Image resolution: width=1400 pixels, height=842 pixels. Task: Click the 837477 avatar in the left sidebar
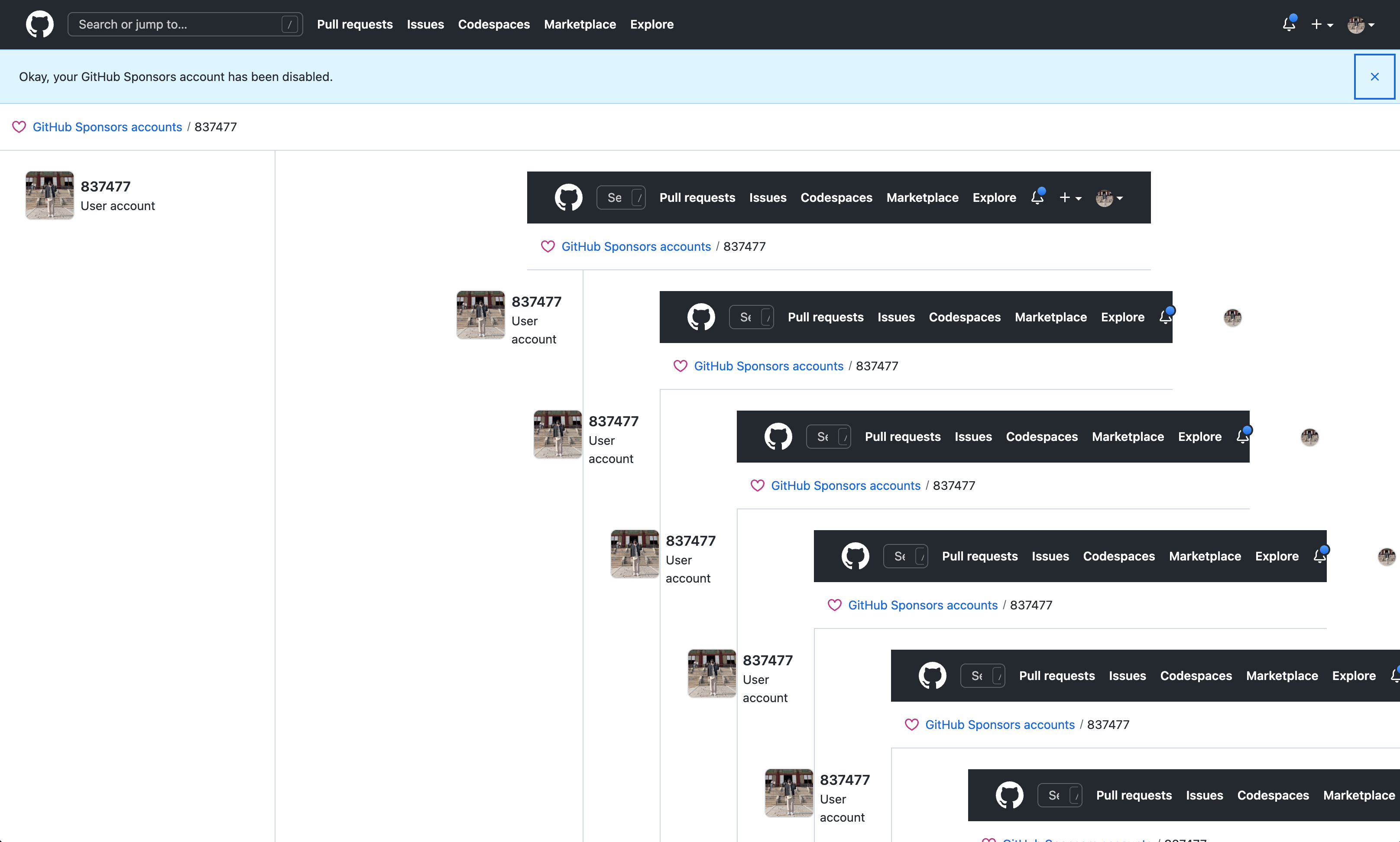(x=49, y=195)
